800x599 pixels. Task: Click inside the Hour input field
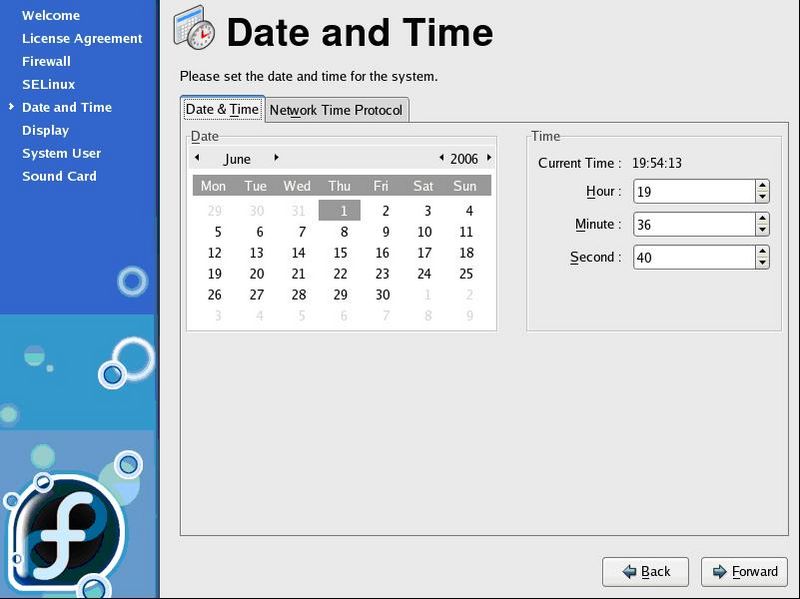(693, 191)
